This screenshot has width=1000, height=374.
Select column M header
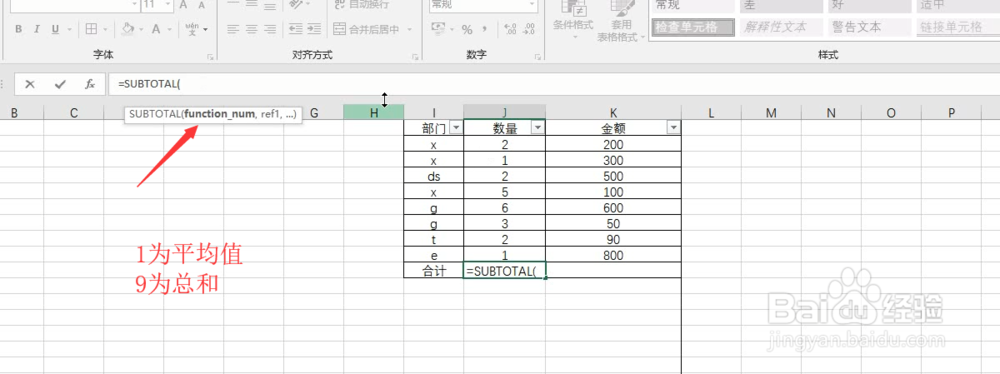(x=771, y=113)
